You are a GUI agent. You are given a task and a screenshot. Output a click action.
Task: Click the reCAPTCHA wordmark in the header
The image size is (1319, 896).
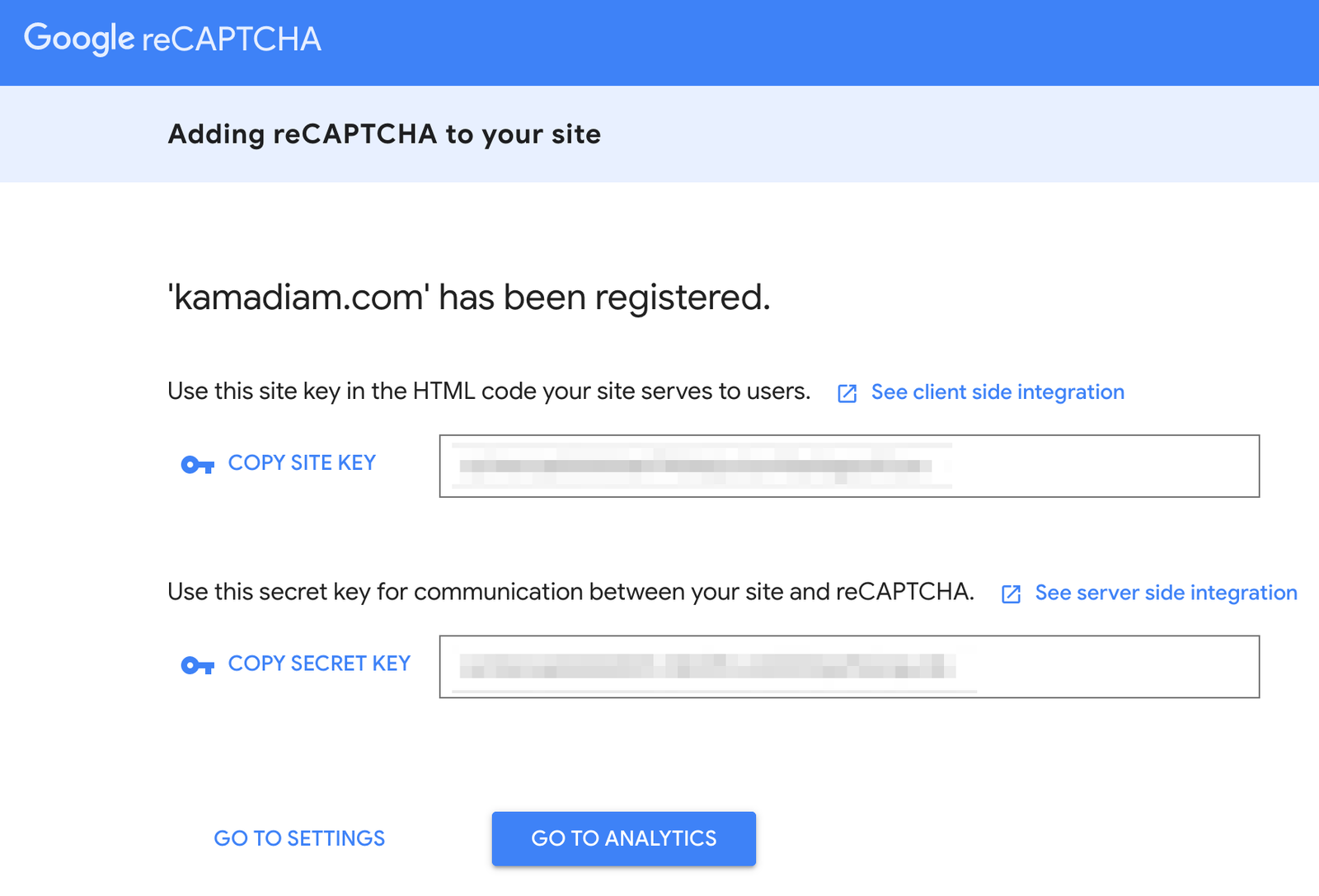click(232, 40)
